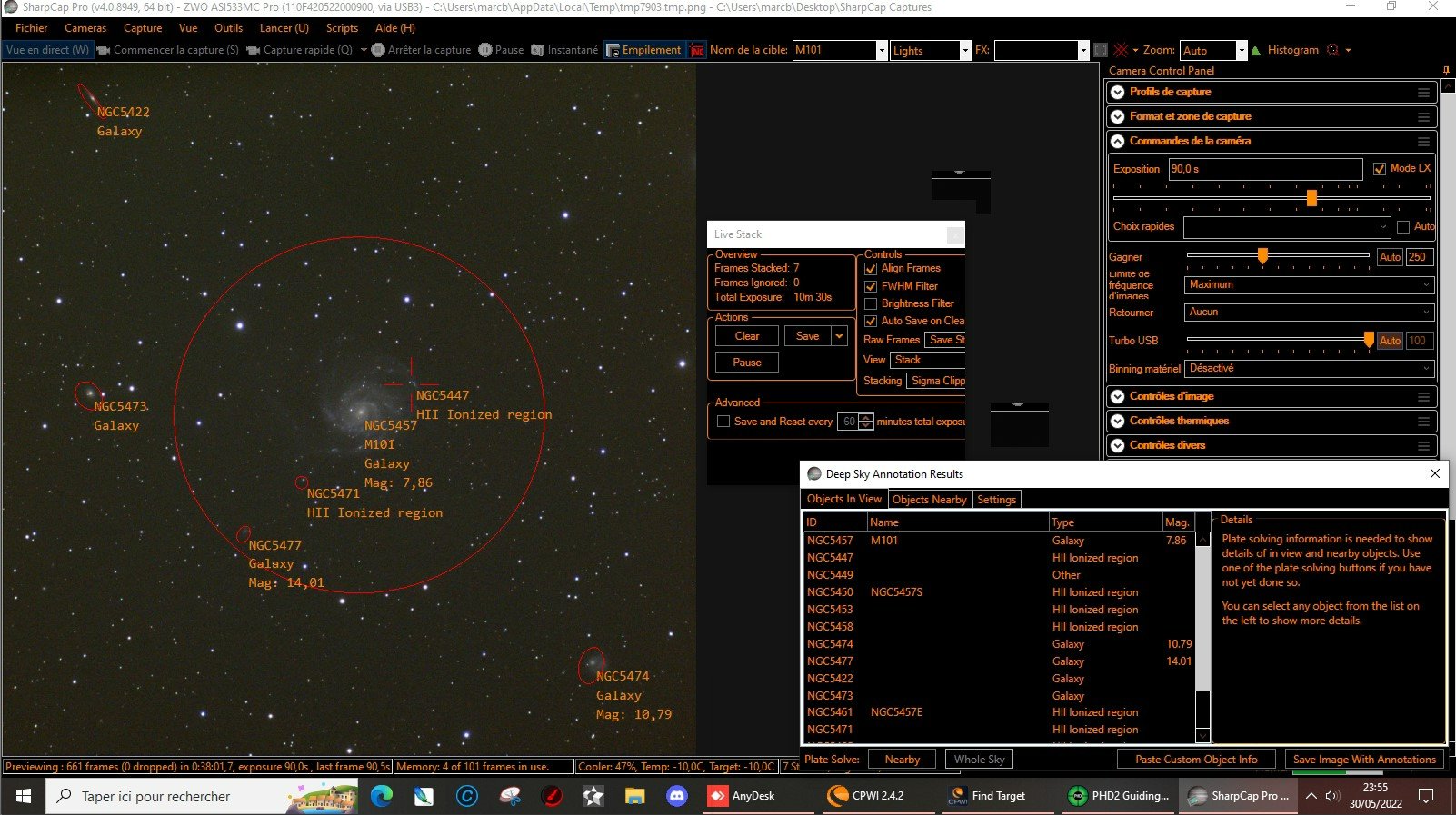Open drag handle menu of Profils de capture
This screenshot has width=1456, height=815.
pos(1423,93)
